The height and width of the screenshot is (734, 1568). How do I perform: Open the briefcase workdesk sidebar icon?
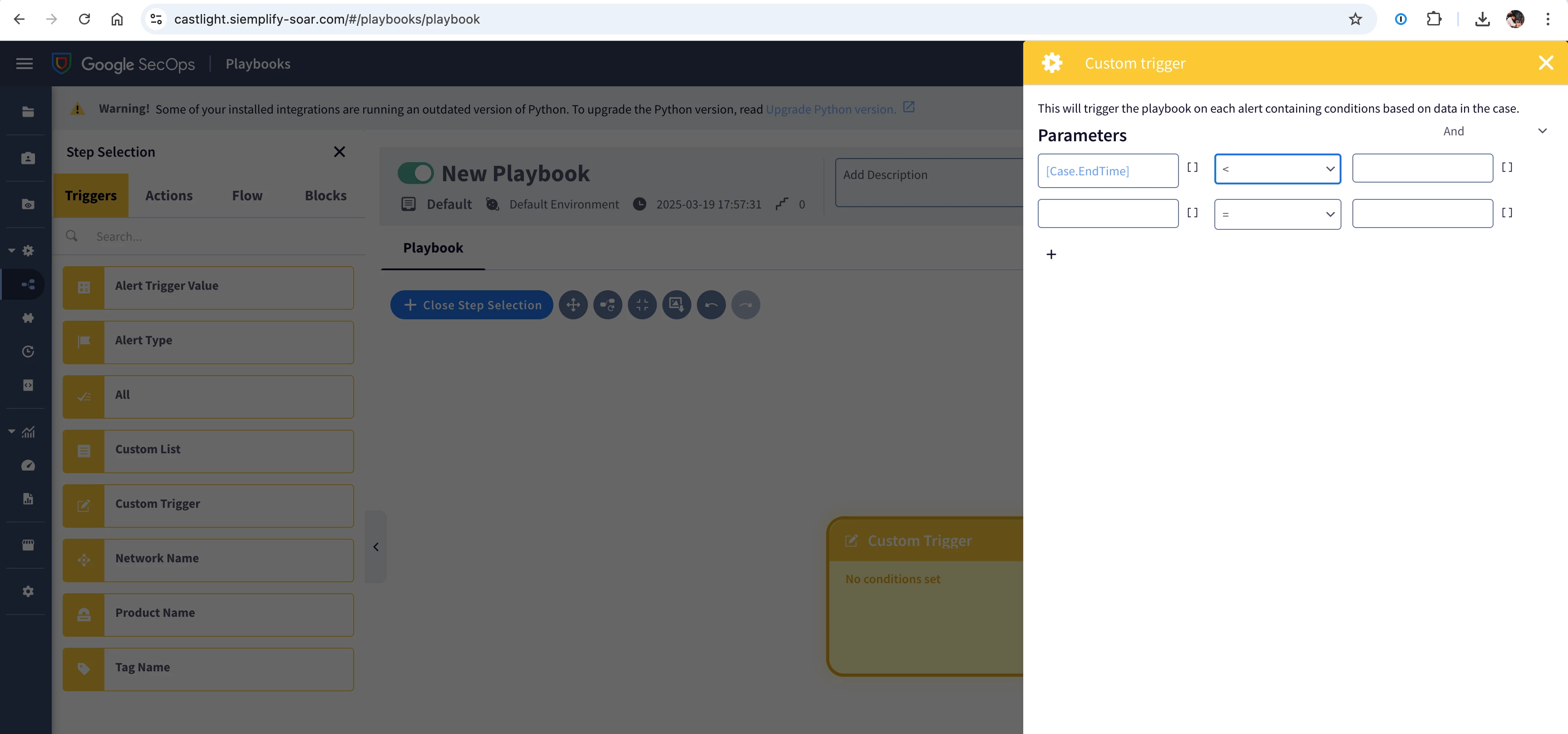[28, 158]
